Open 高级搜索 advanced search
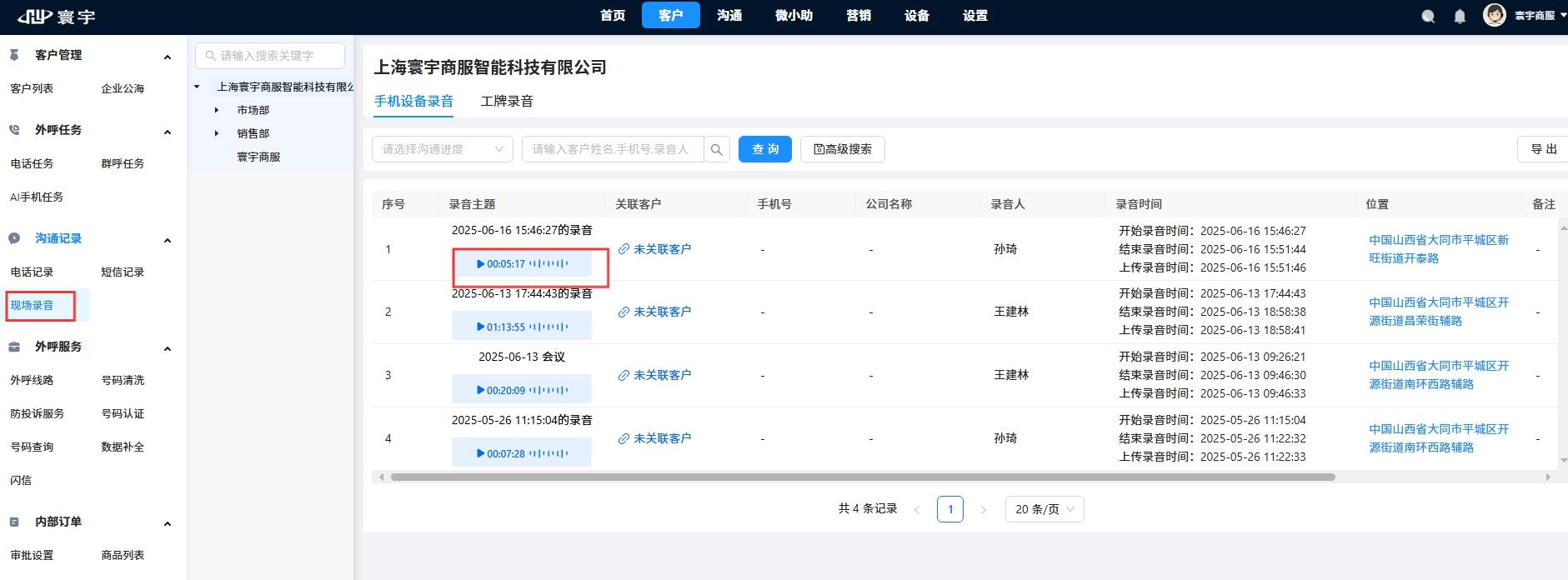The height and width of the screenshot is (580, 1568). (843, 149)
